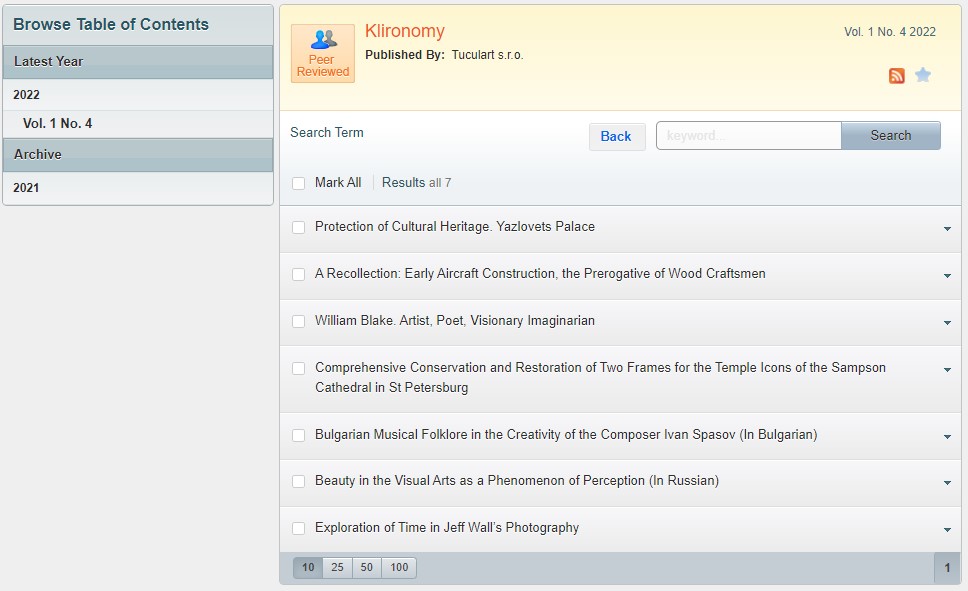Check the Yazlovets Palace article checkbox
The image size is (968, 591).
298,227
